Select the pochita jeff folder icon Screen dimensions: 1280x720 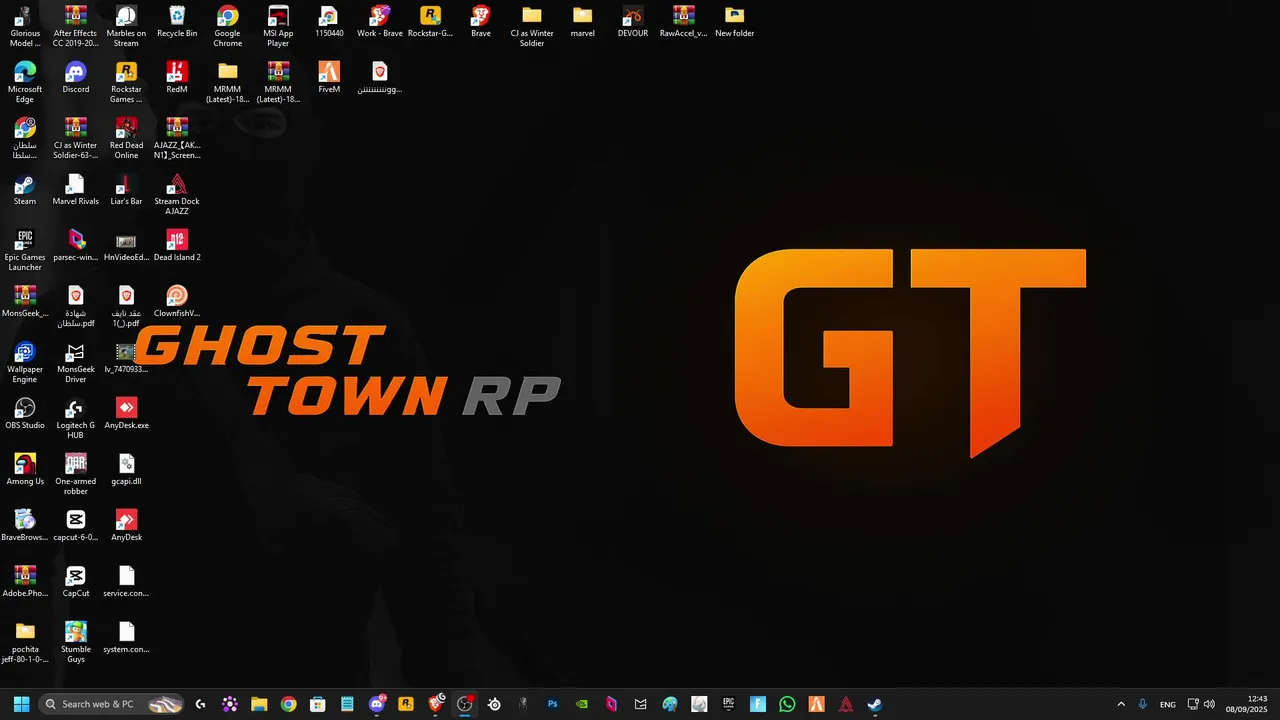tap(25, 642)
